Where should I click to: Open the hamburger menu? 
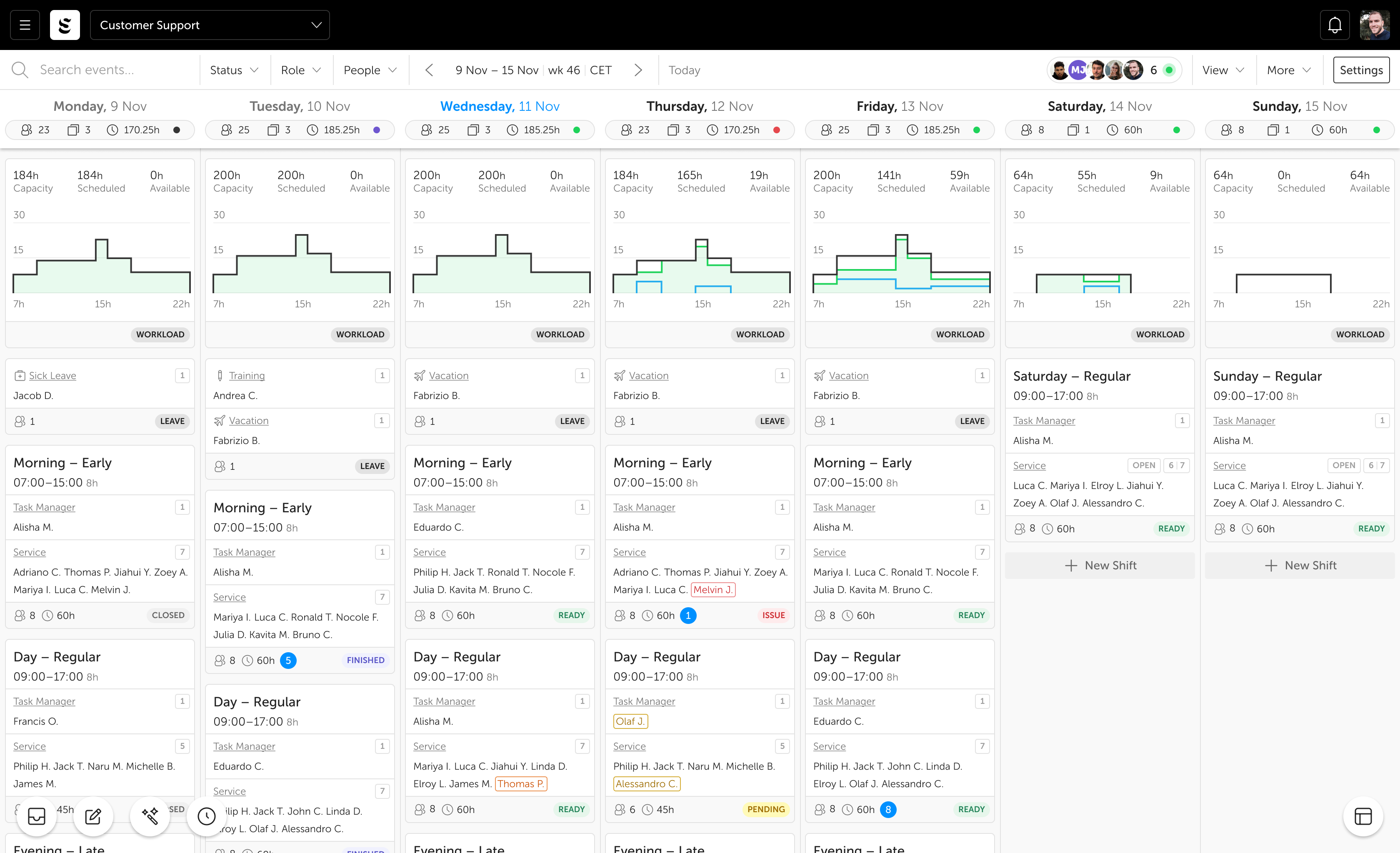coord(25,25)
